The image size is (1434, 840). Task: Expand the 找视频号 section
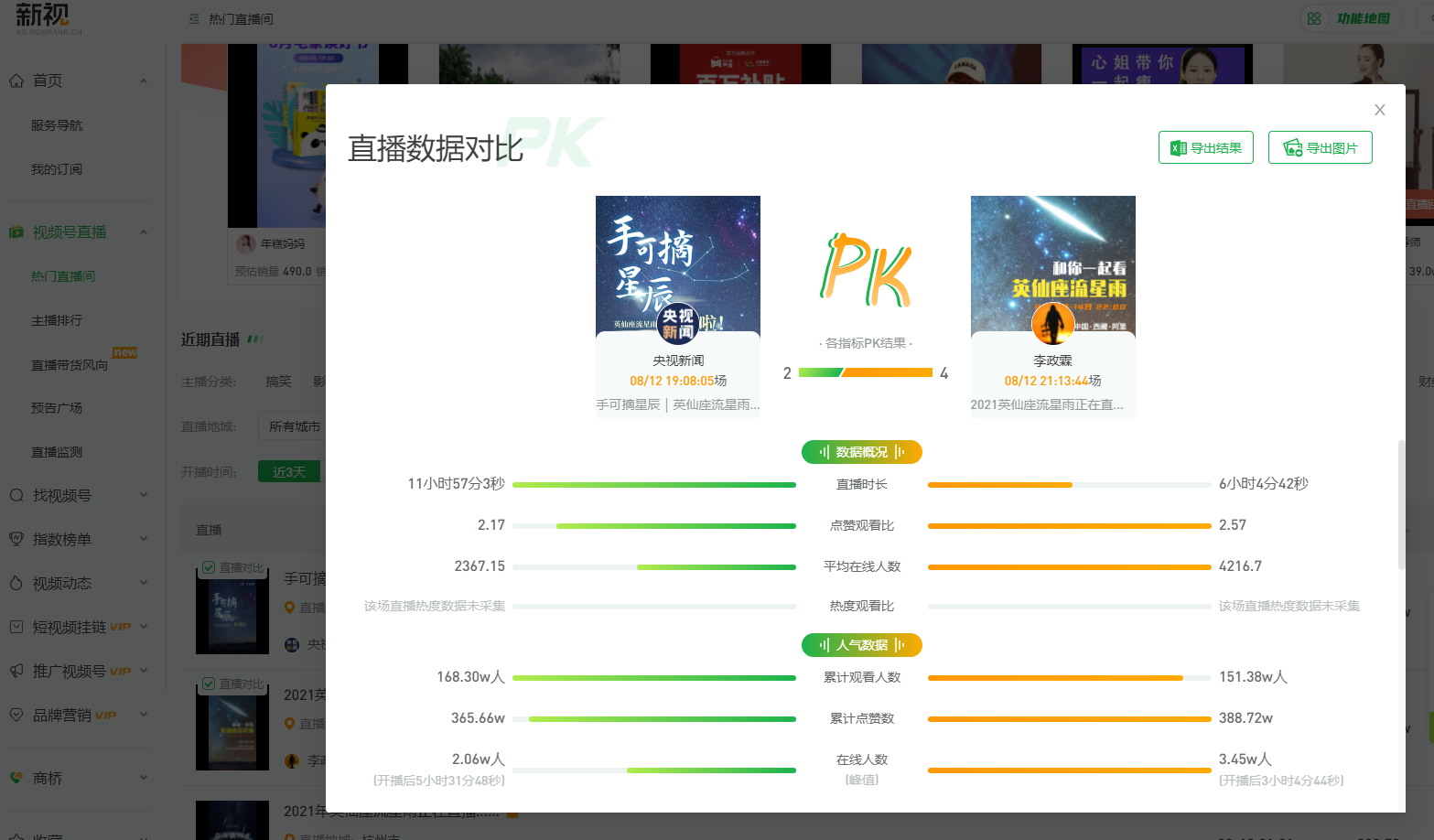click(x=144, y=495)
